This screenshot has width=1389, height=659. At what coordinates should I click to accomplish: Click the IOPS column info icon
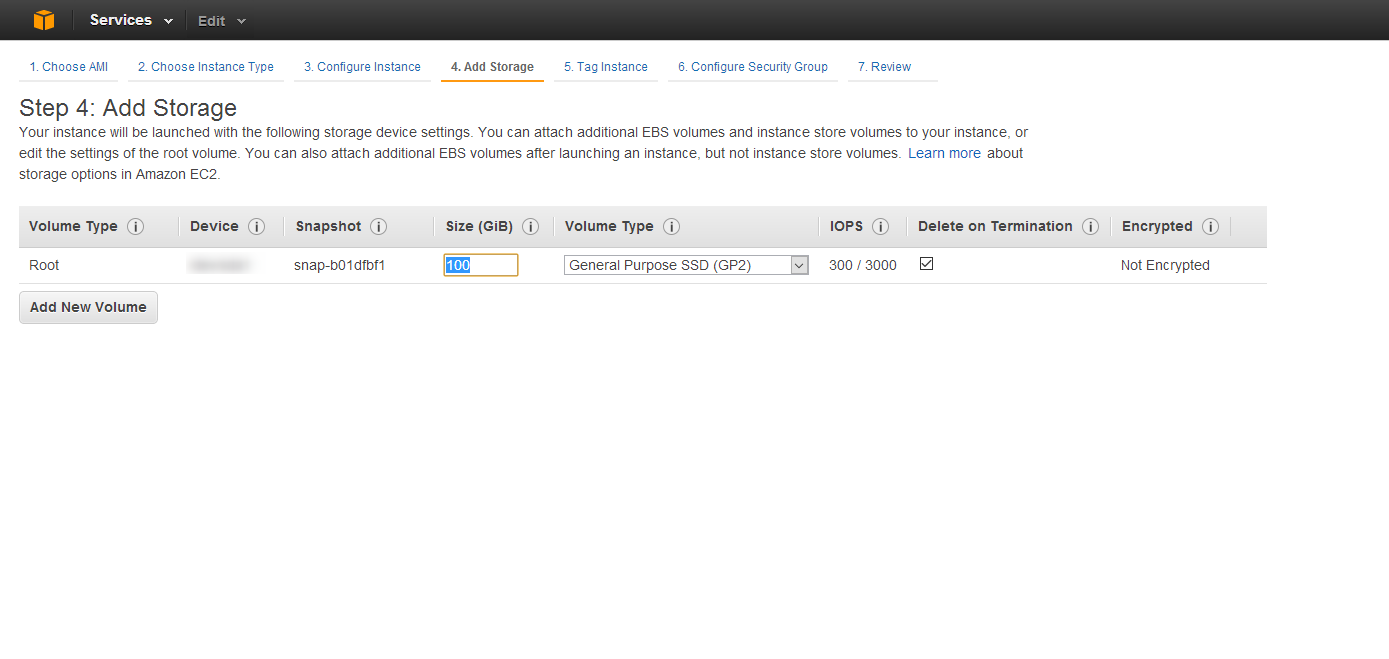pos(881,226)
